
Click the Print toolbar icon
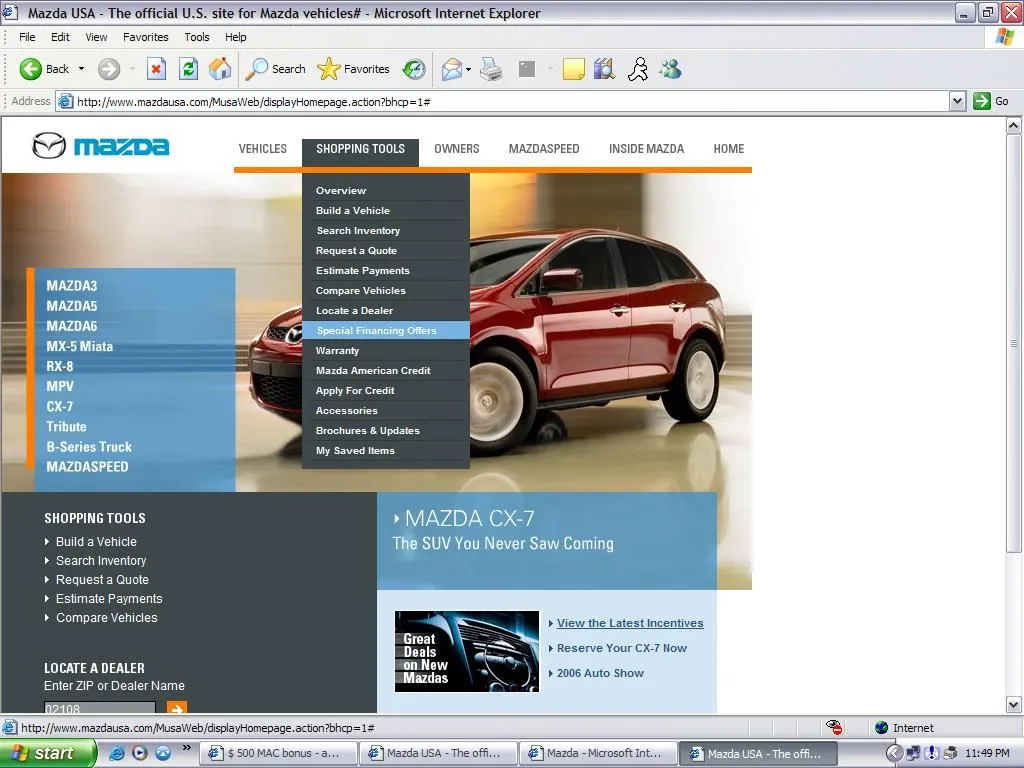pyautogui.click(x=491, y=69)
